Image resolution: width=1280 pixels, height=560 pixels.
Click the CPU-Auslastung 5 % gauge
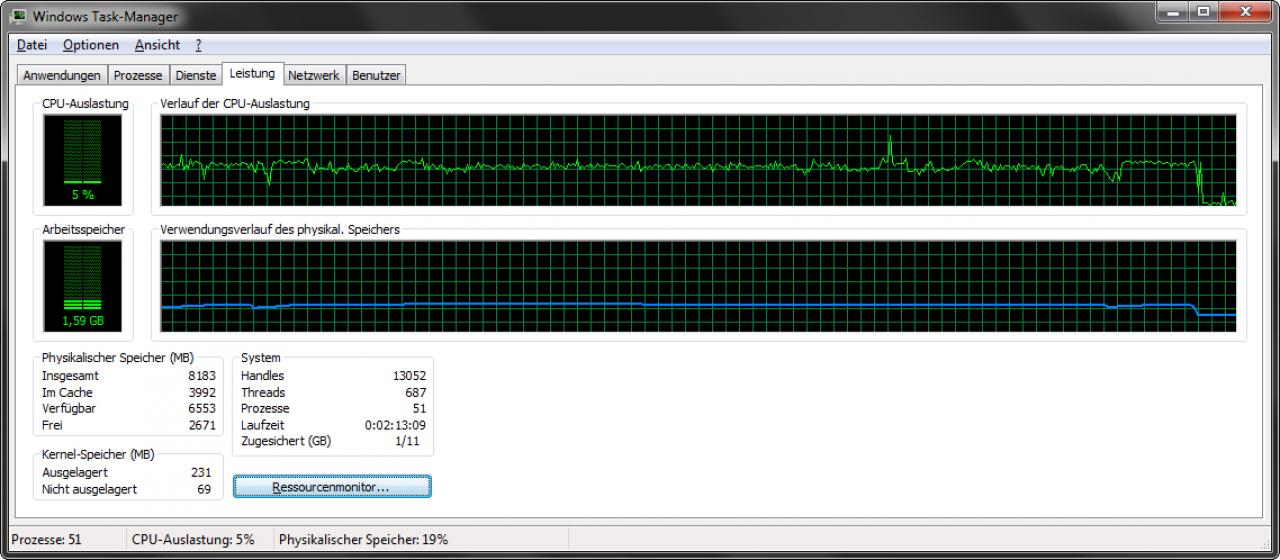[x=83, y=160]
